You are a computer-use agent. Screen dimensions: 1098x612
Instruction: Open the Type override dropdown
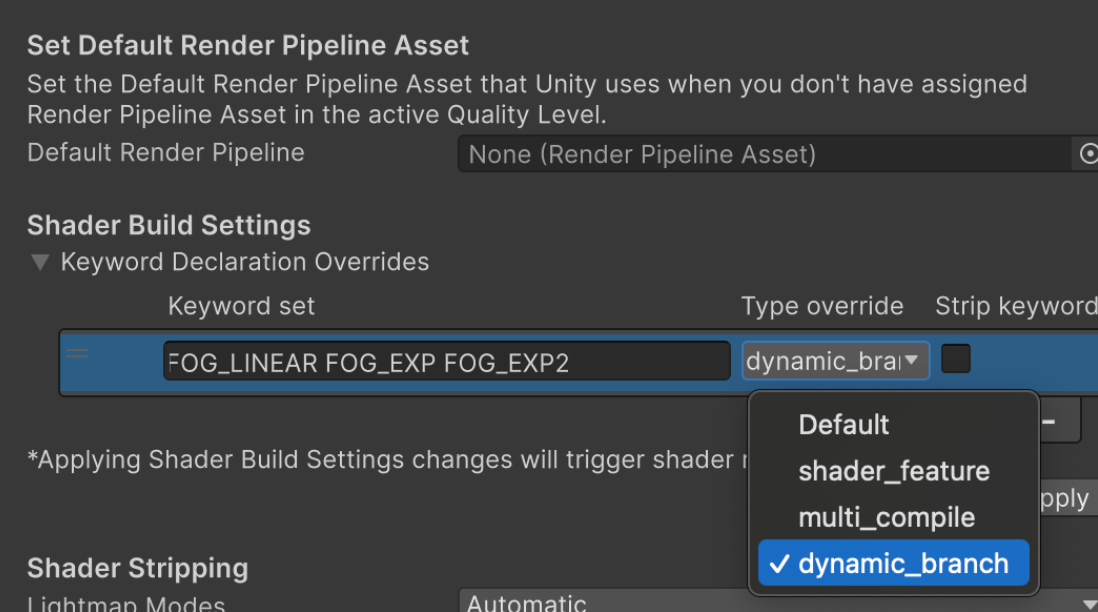tap(835, 361)
